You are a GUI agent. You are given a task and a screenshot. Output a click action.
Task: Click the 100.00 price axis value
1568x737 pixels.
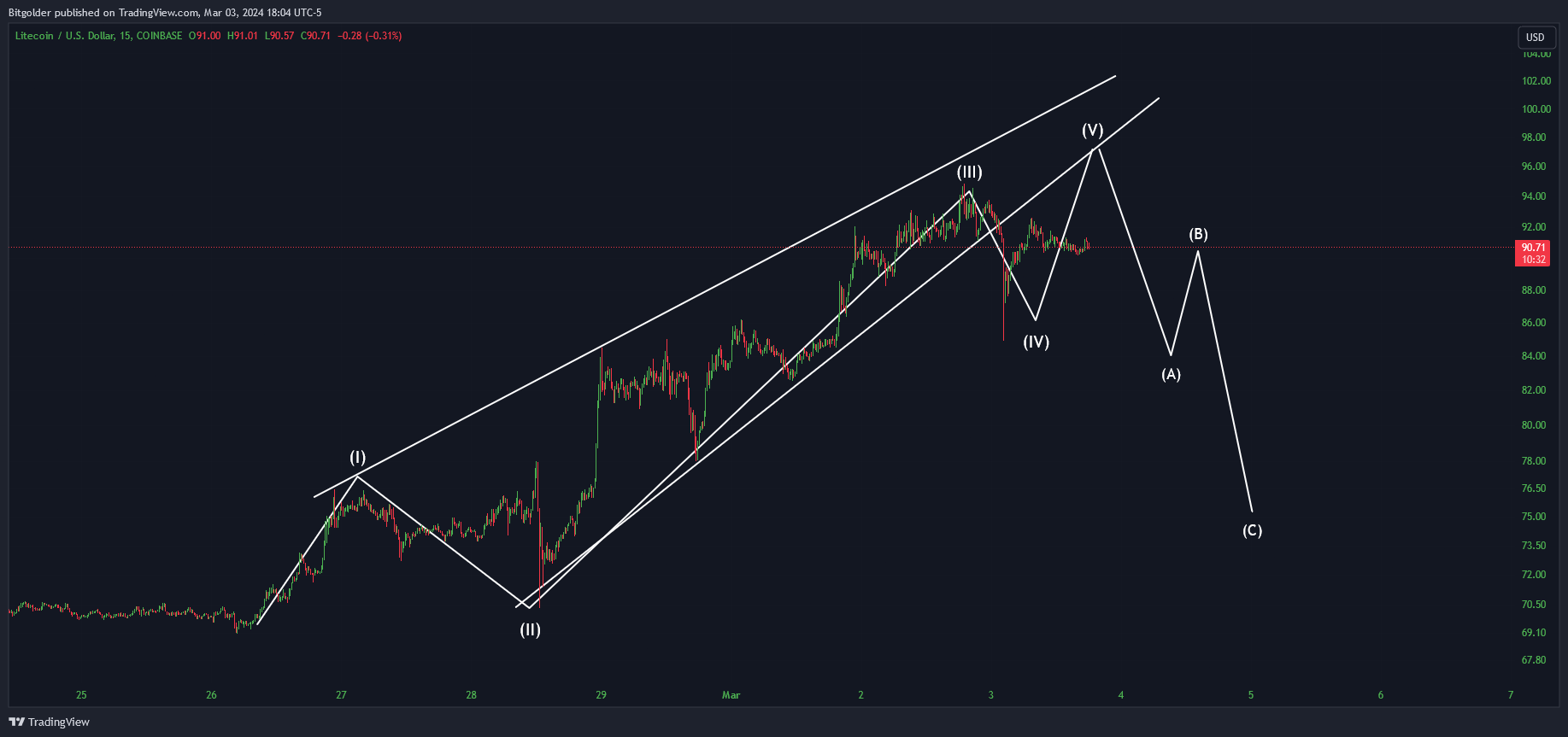tap(1536, 109)
